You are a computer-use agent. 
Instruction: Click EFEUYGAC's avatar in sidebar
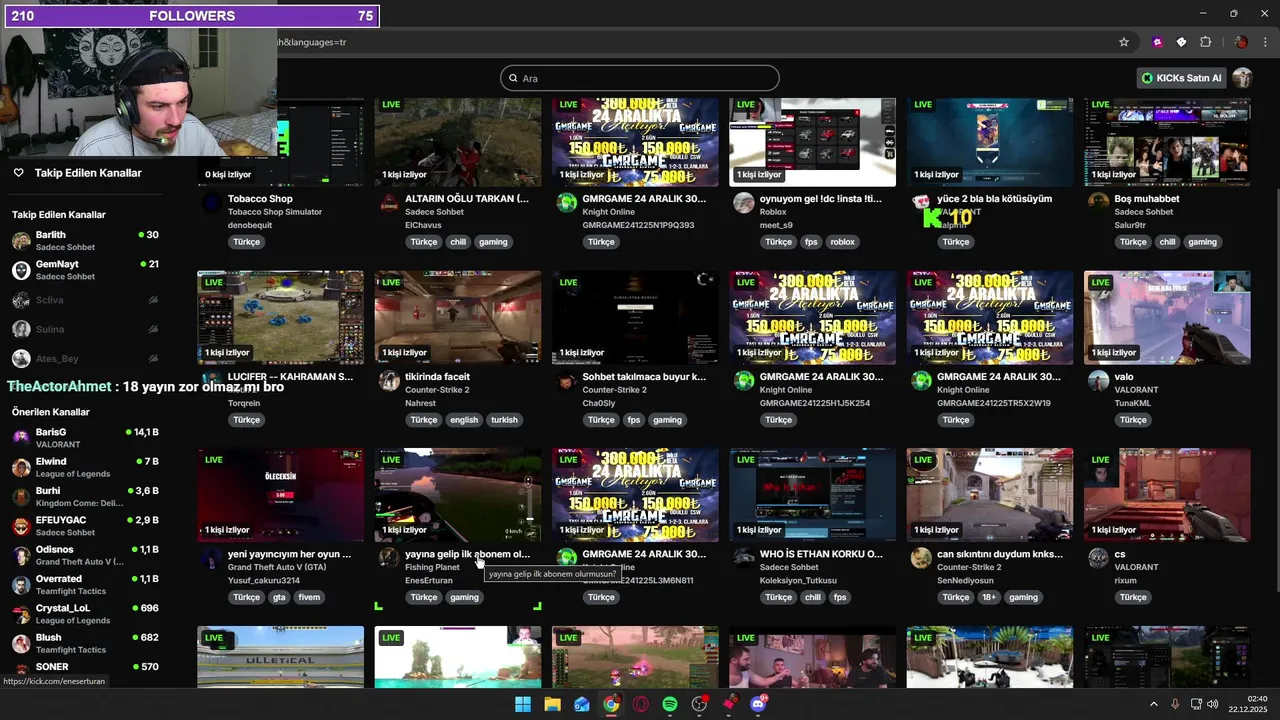(21, 526)
